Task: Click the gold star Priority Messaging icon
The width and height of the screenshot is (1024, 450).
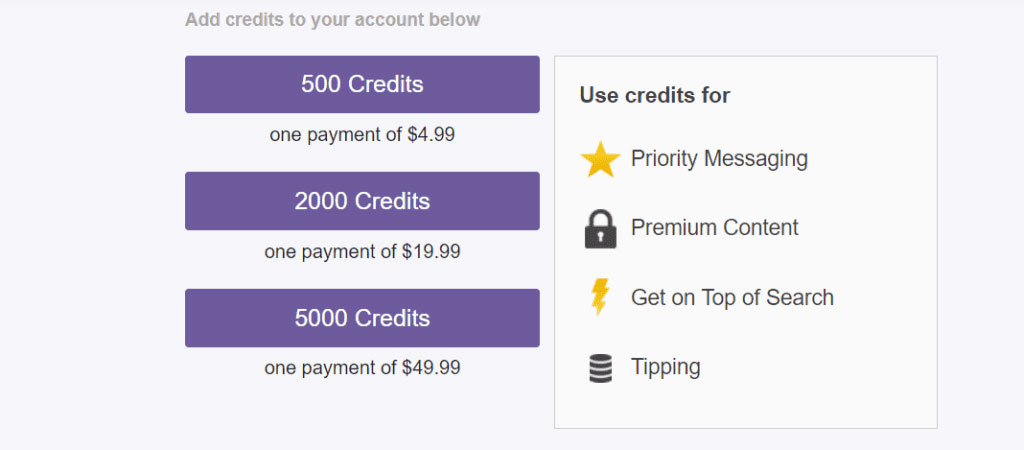Action: (x=600, y=160)
